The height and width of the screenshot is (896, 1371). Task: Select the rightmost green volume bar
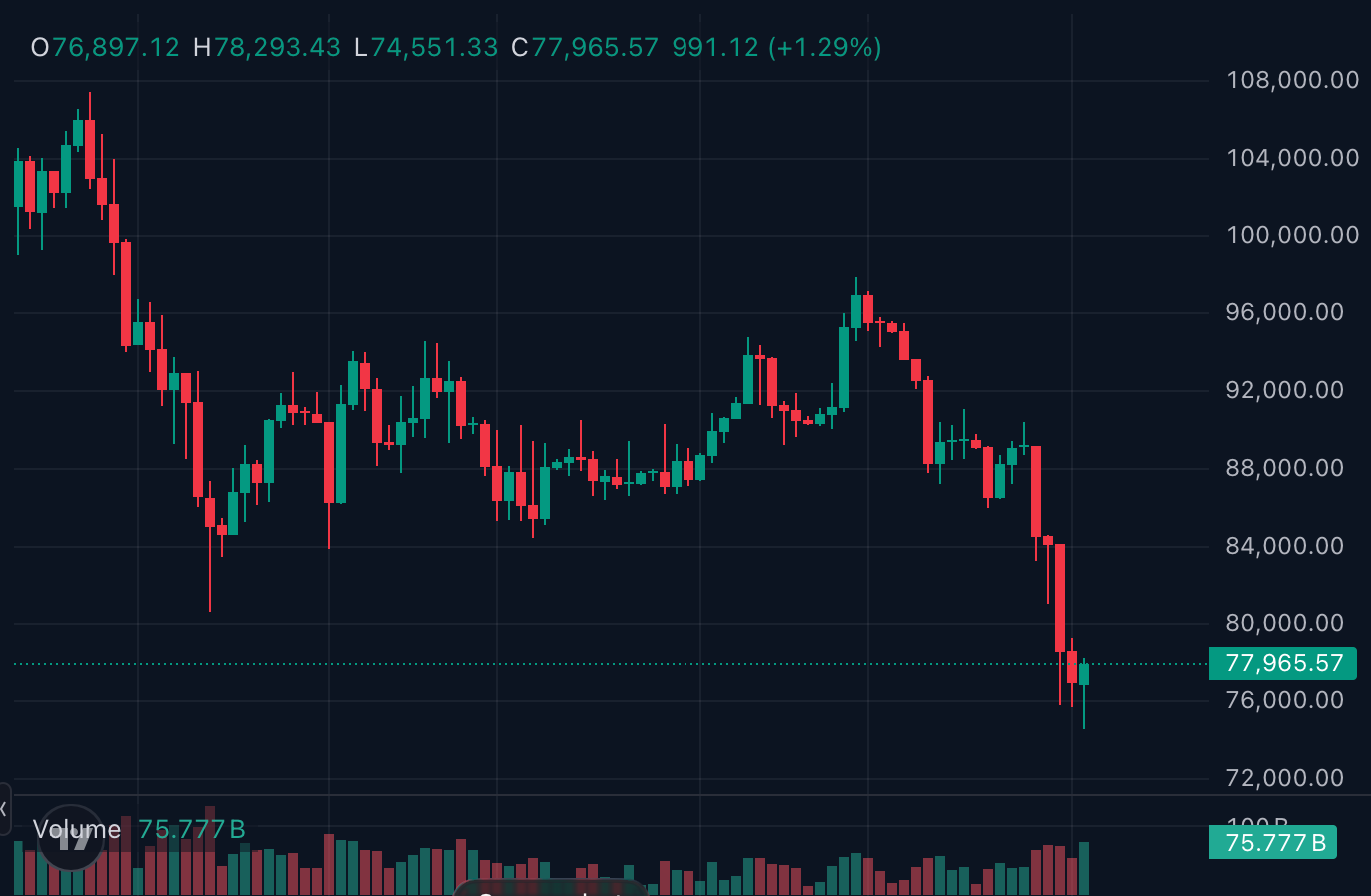tap(1084, 868)
